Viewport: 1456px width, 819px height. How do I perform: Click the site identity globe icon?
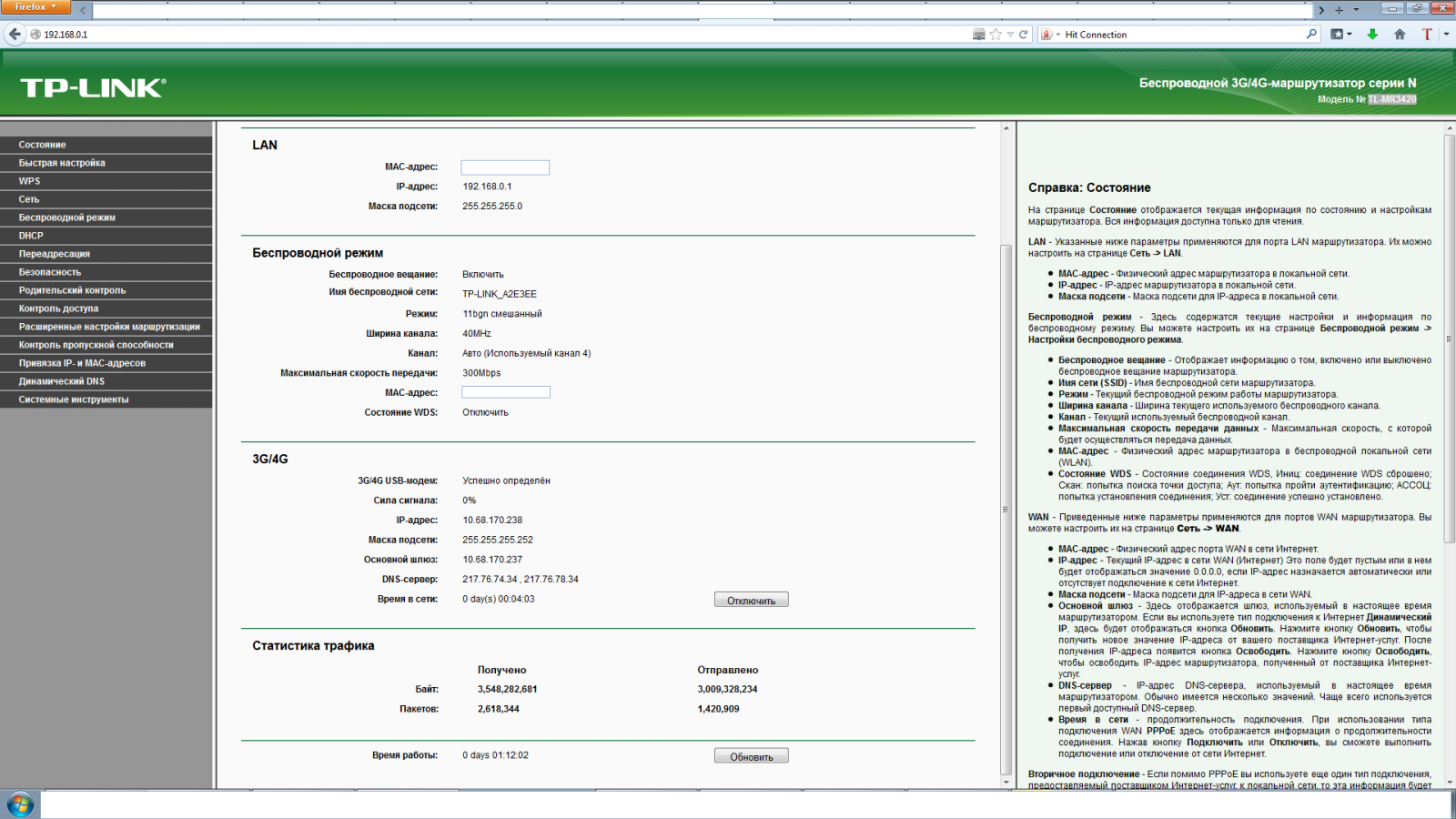pyautogui.click(x=35, y=35)
